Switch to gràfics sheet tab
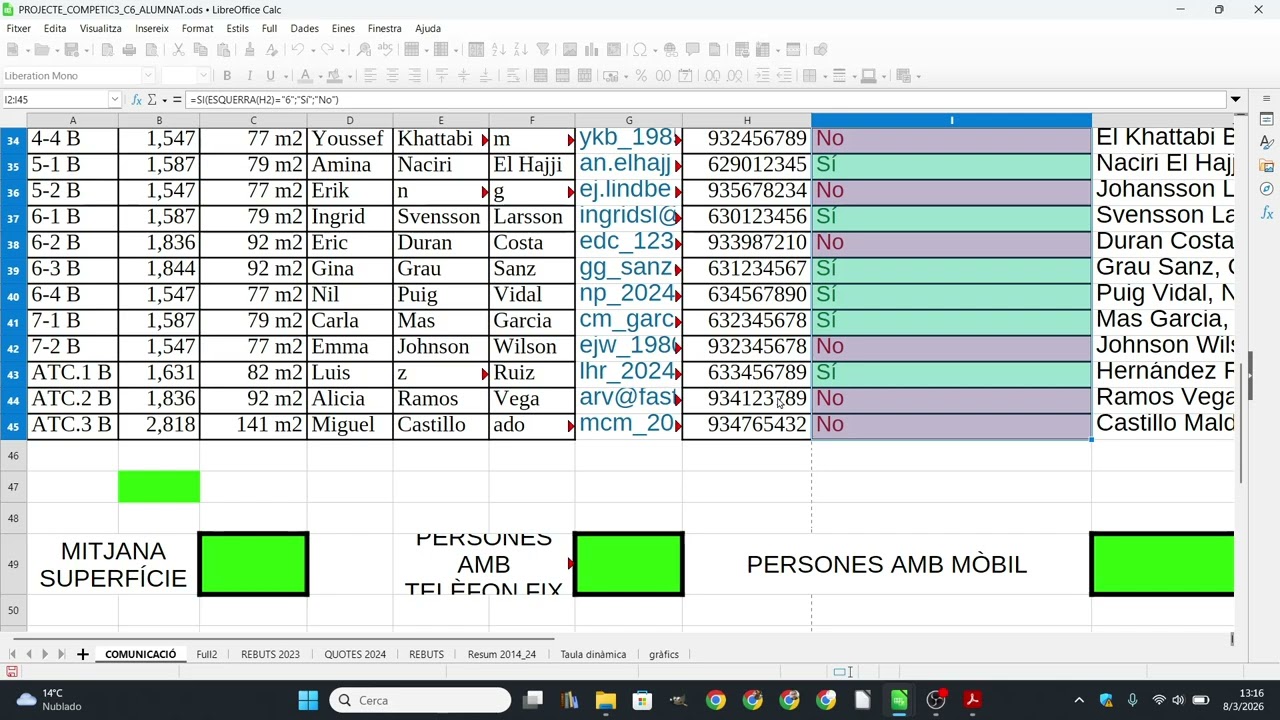 coord(664,654)
